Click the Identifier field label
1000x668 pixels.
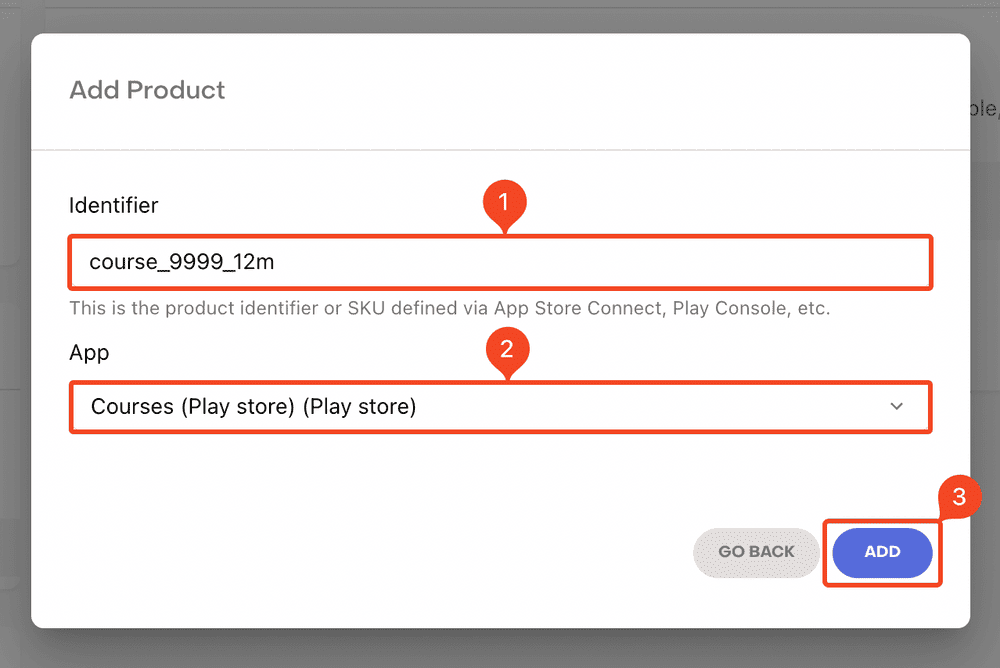(113, 206)
